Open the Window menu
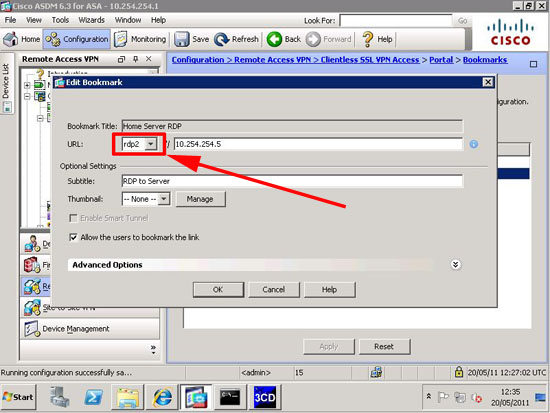The height and width of the screenshot is (413, 550). [x=128, y=20]
